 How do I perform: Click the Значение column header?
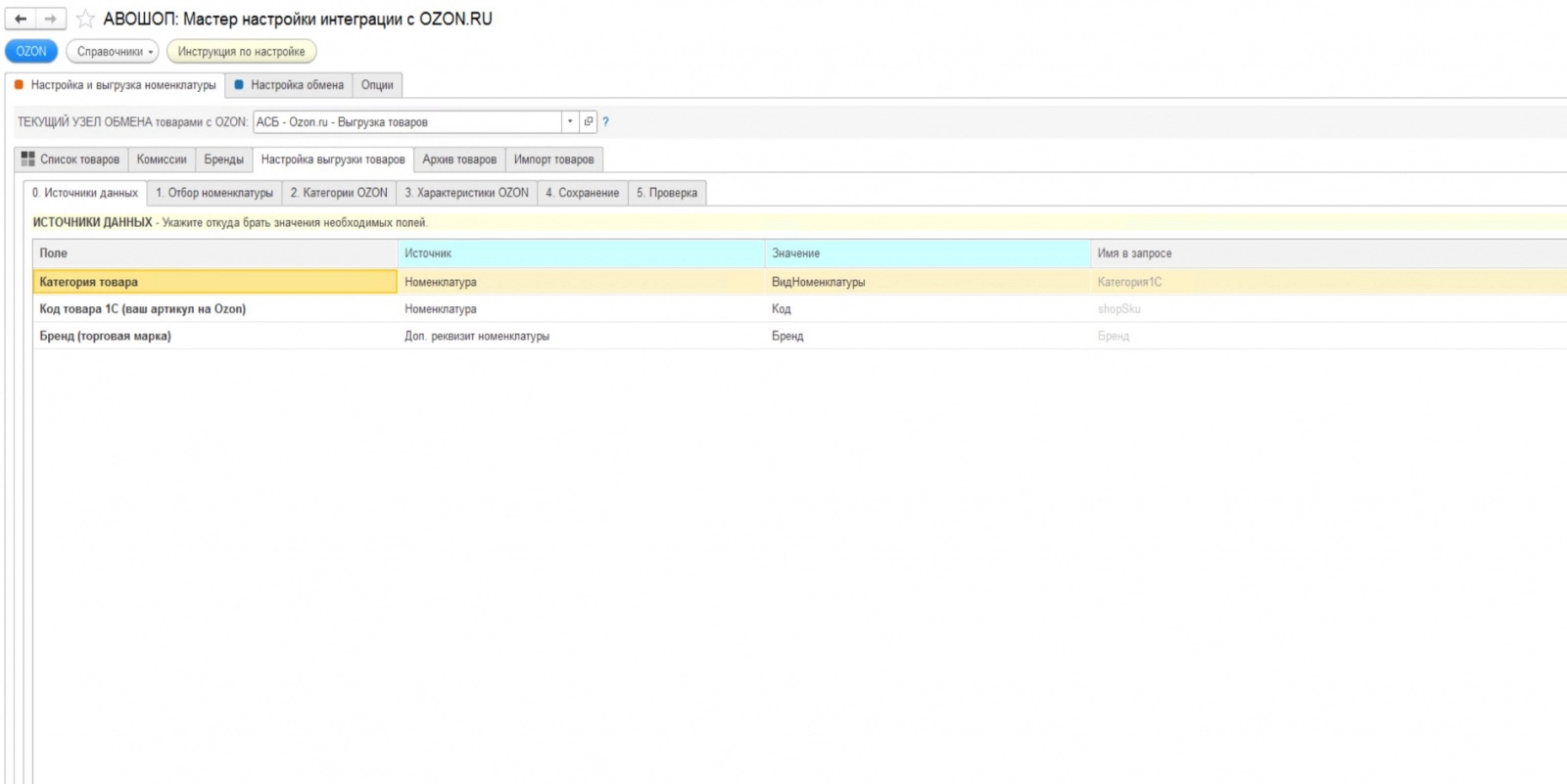click(927, 254)
